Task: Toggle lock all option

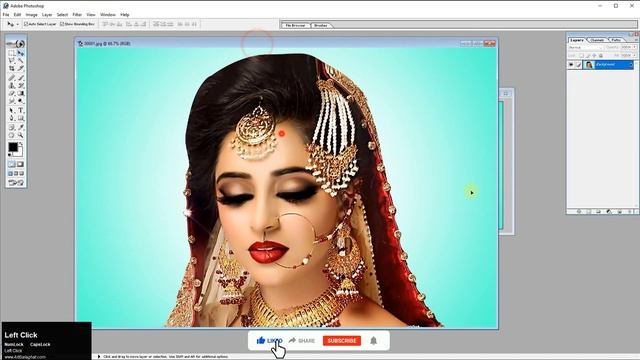Action: (601, 55)
